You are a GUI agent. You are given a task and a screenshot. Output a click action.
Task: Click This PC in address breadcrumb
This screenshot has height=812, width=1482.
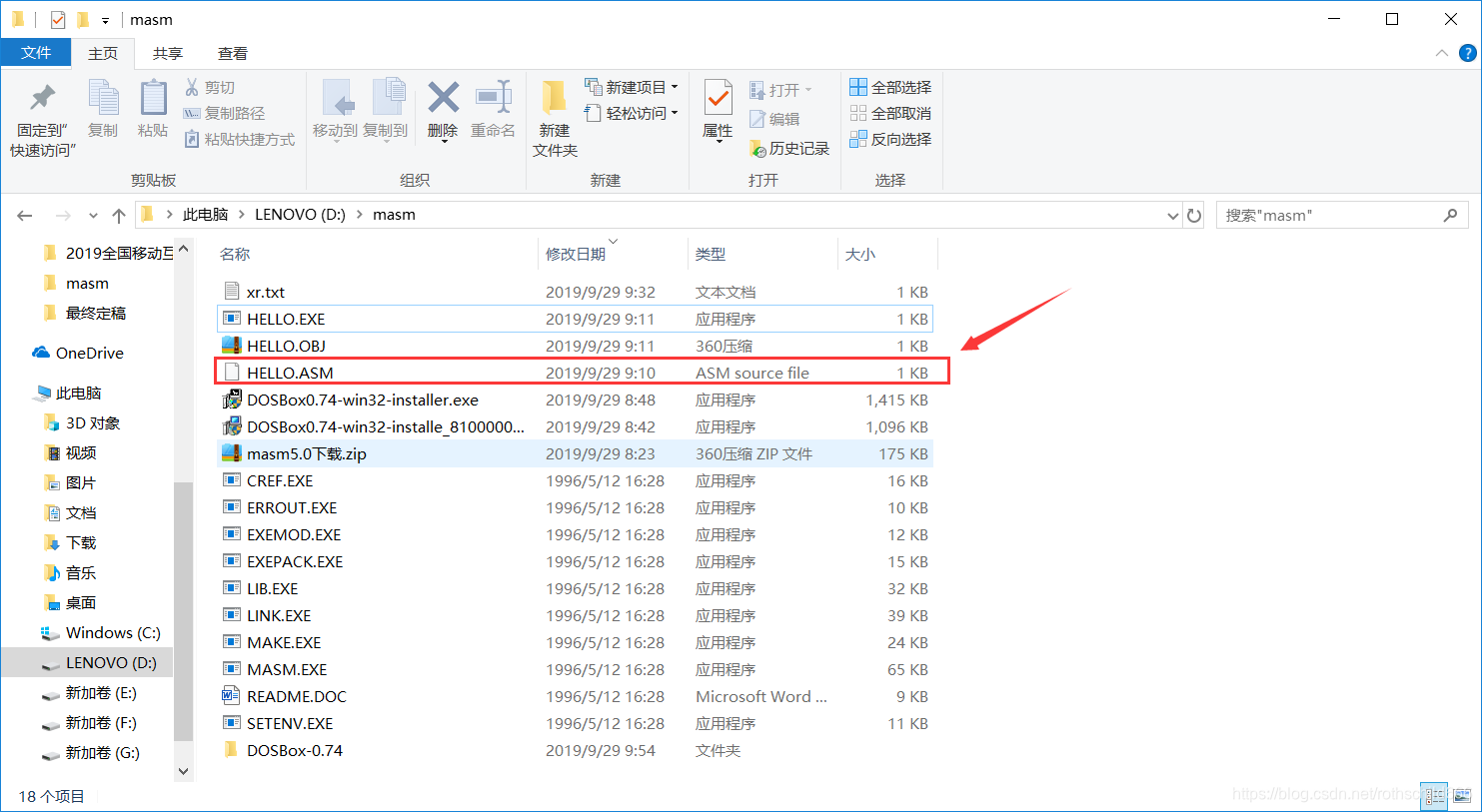(x=205, y=215)
